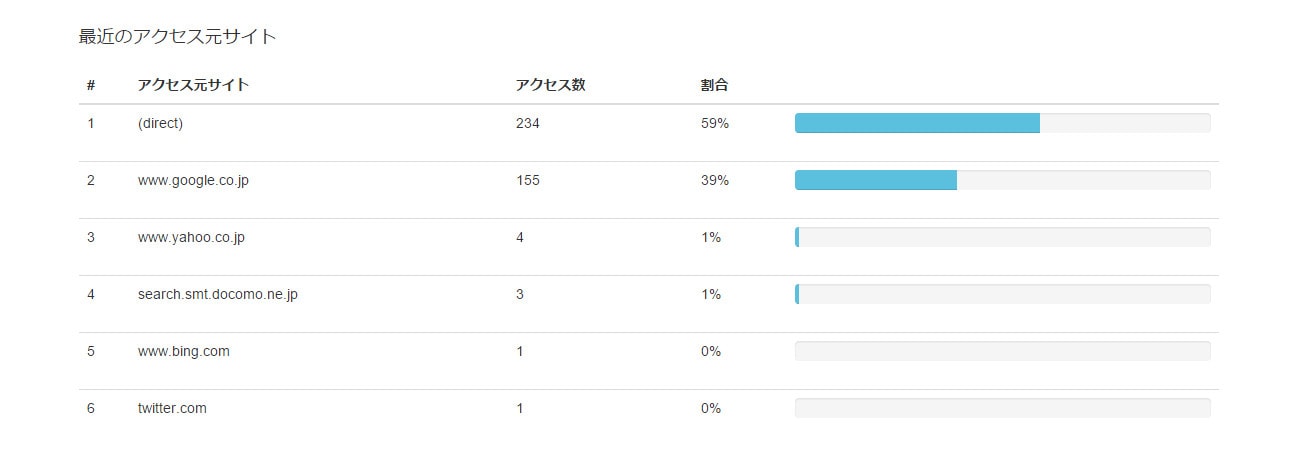Click the 割合 column header
Viewport: 1302px width, 463px height.
[714, 85]
